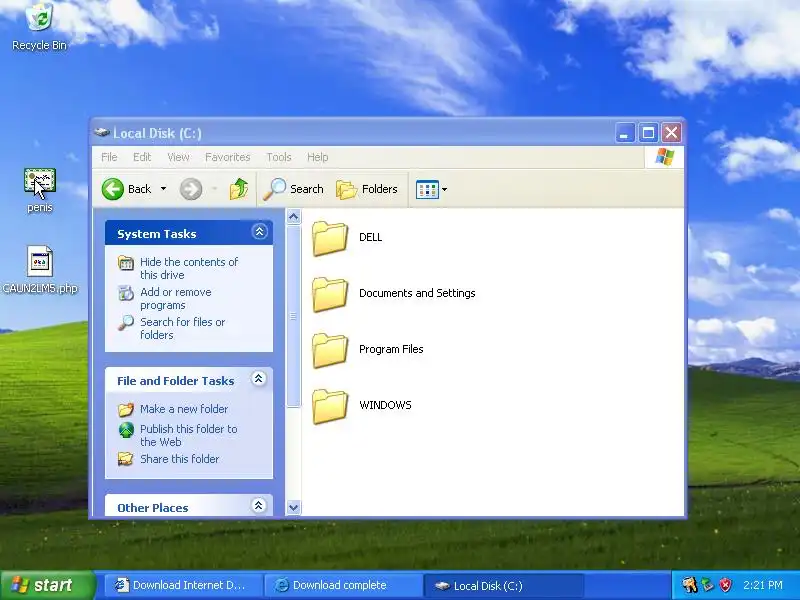Click Local Disk (C:) taskbar button
Screen dimensions: 800x600
[503, 585]
